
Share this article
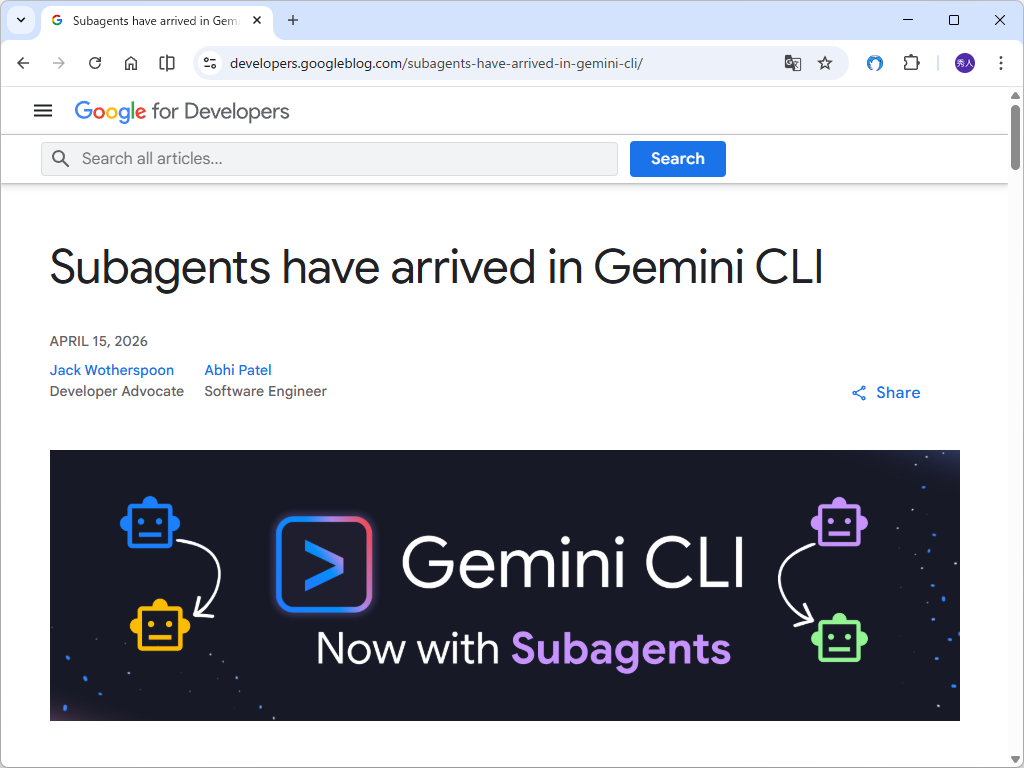click(886, 392)
